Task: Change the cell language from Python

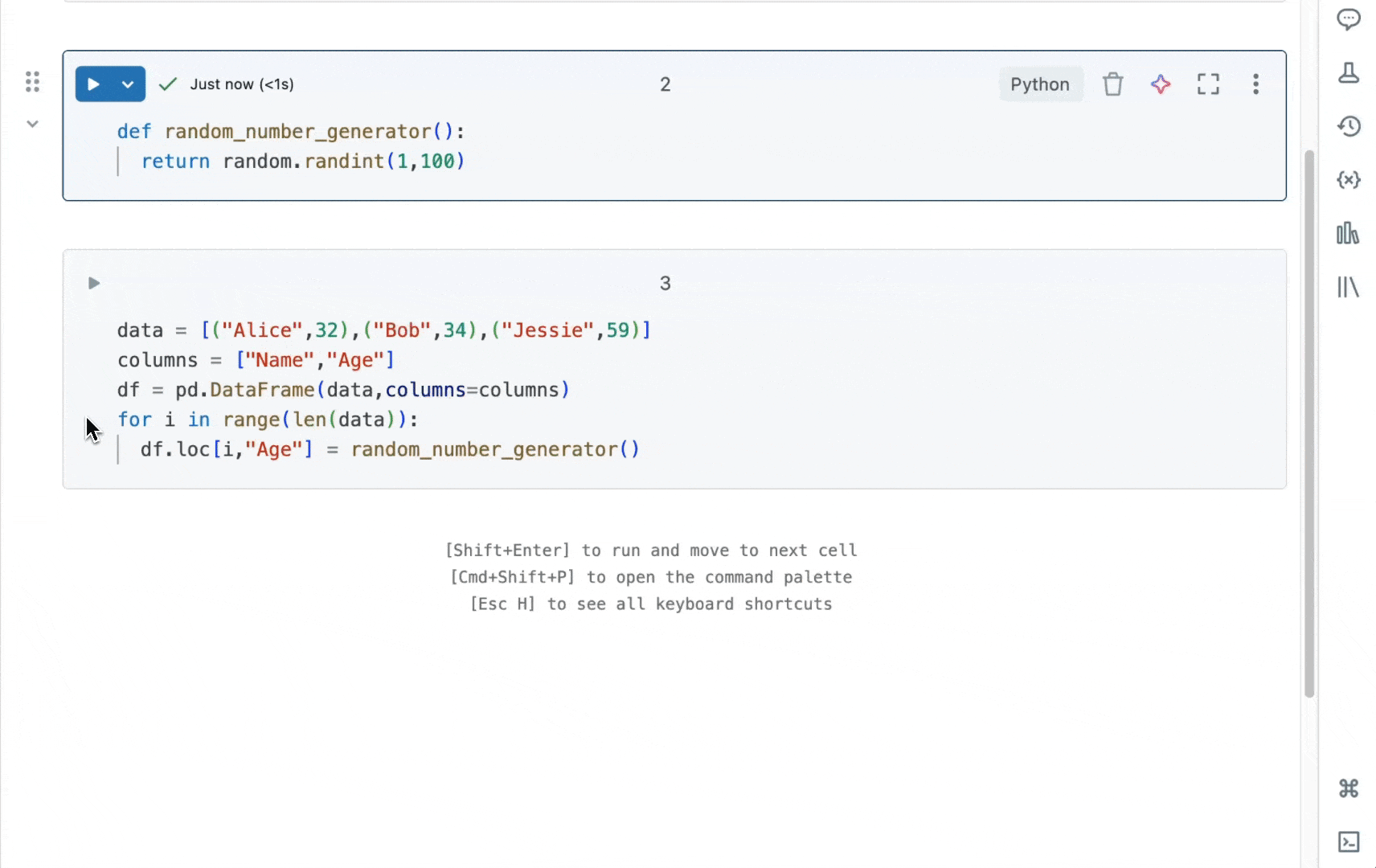Action: [1039, 84]
